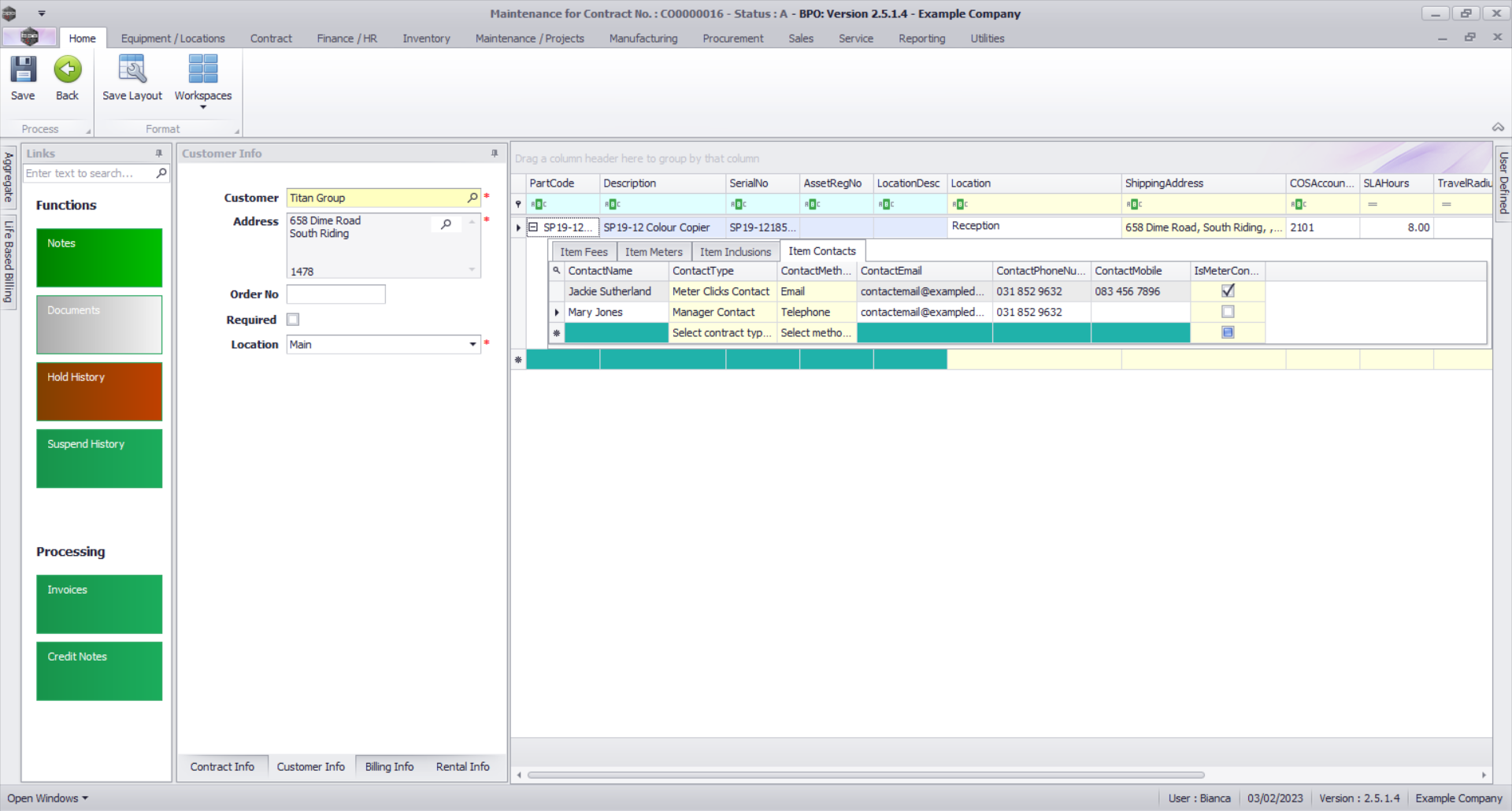
Task: Click the Save icon in ribbon
Action: [x=23, y=70]
